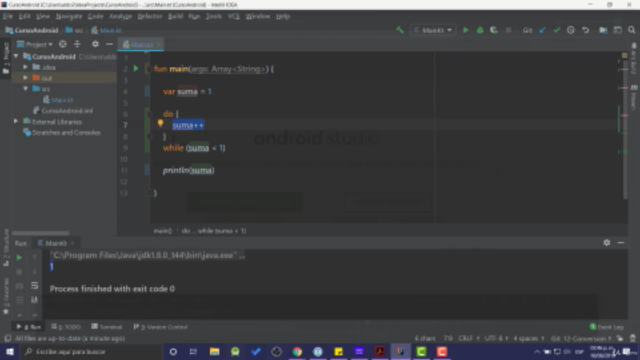This screenshot has width=640, height=360.
Task: Open File Explorer from taskbar
Action: pos(214,351)
